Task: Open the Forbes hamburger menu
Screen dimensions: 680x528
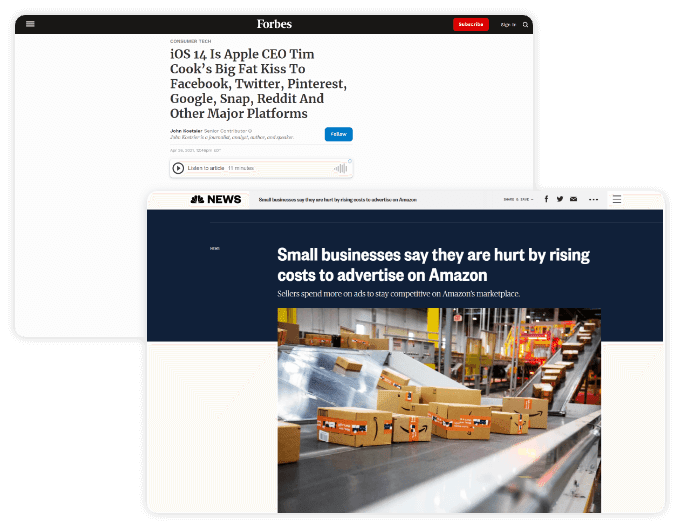Action: click(x=30, y=24)
